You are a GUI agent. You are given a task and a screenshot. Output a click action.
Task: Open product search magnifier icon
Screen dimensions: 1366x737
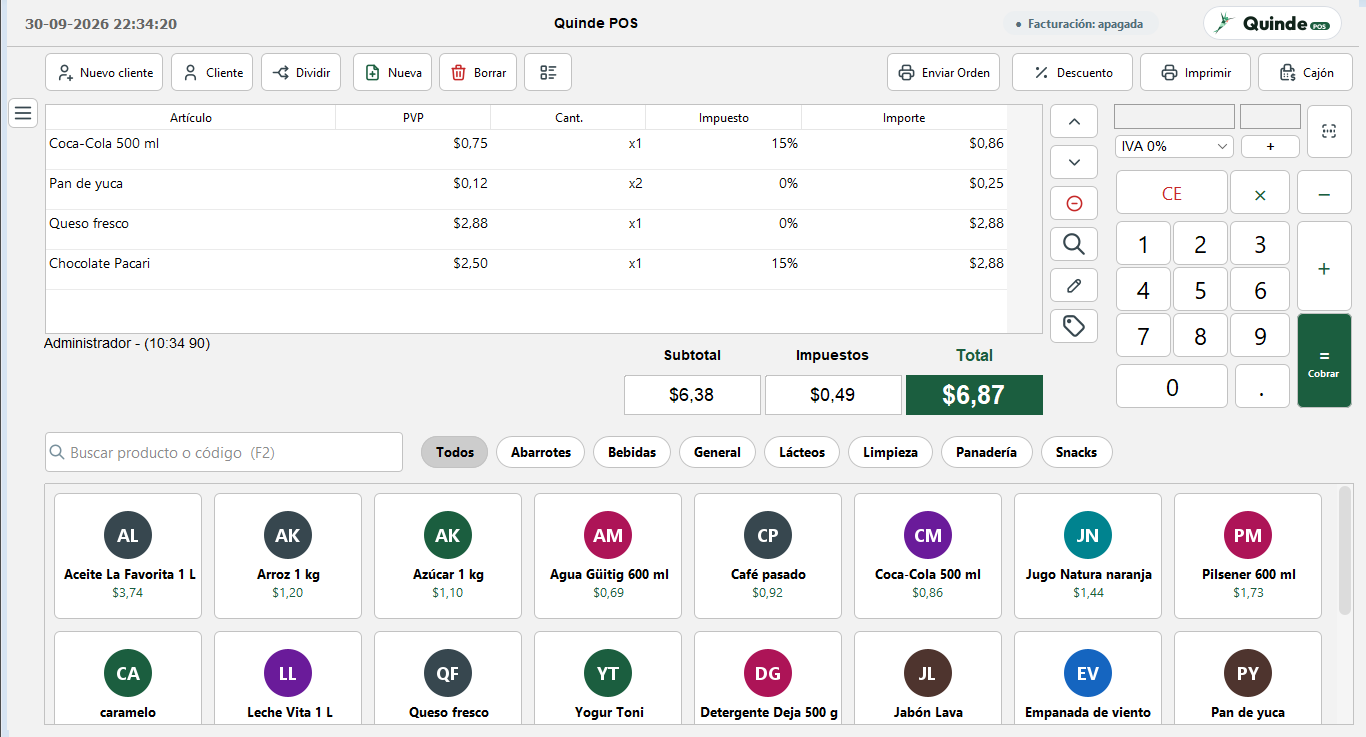(1074, 244)
